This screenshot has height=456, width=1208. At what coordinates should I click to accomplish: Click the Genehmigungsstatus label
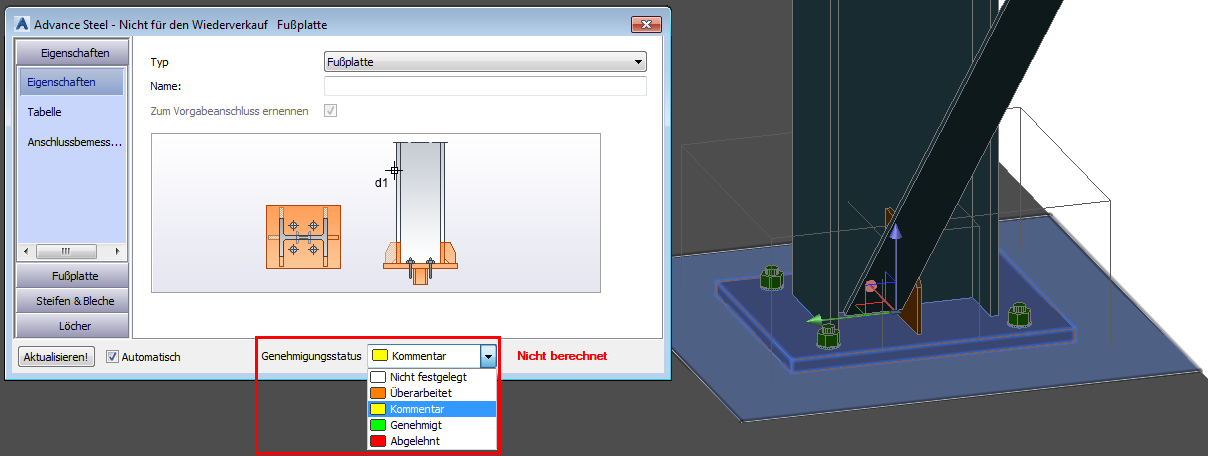pos(311,356)
